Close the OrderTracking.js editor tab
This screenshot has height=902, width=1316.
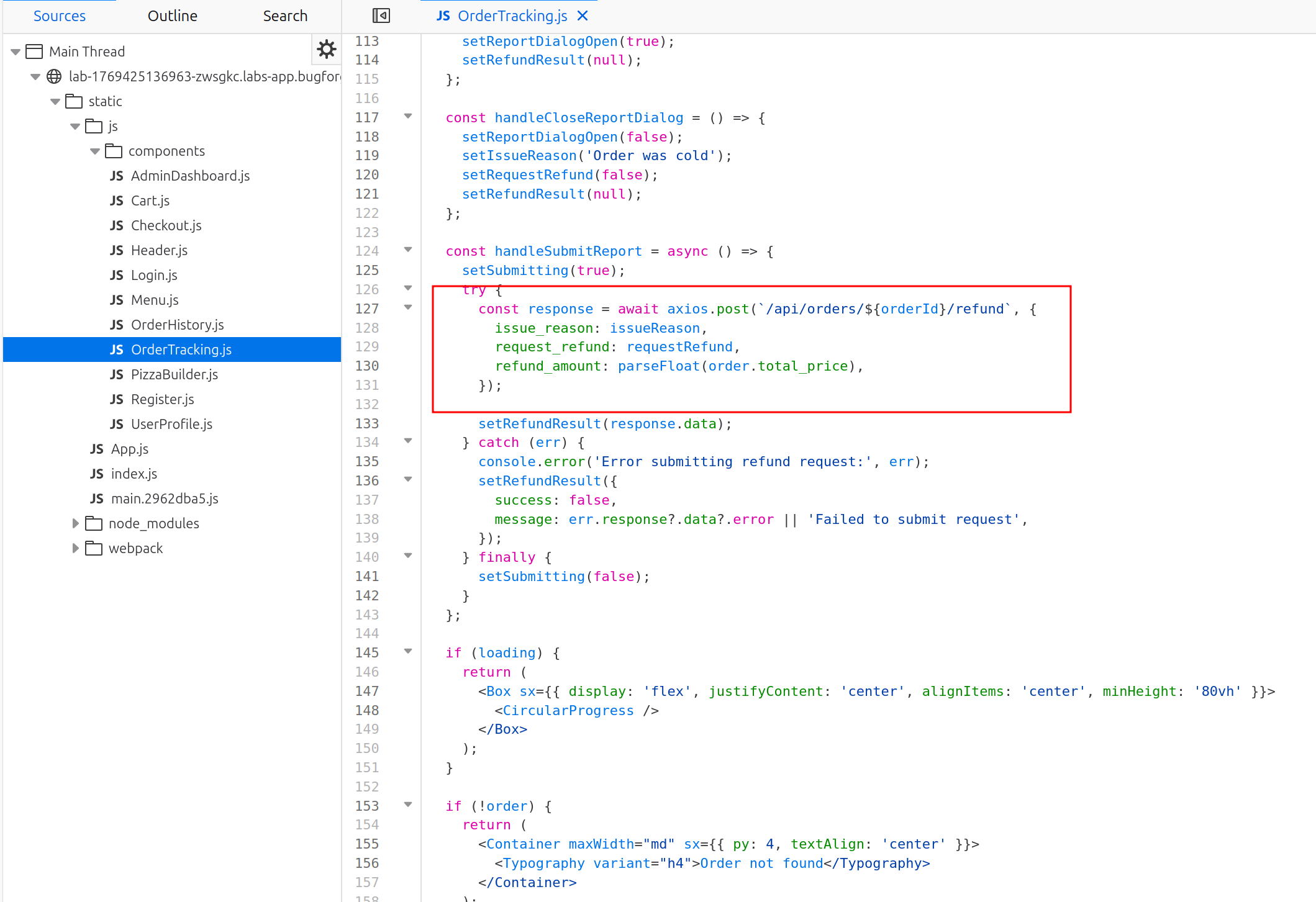(583, 16)
